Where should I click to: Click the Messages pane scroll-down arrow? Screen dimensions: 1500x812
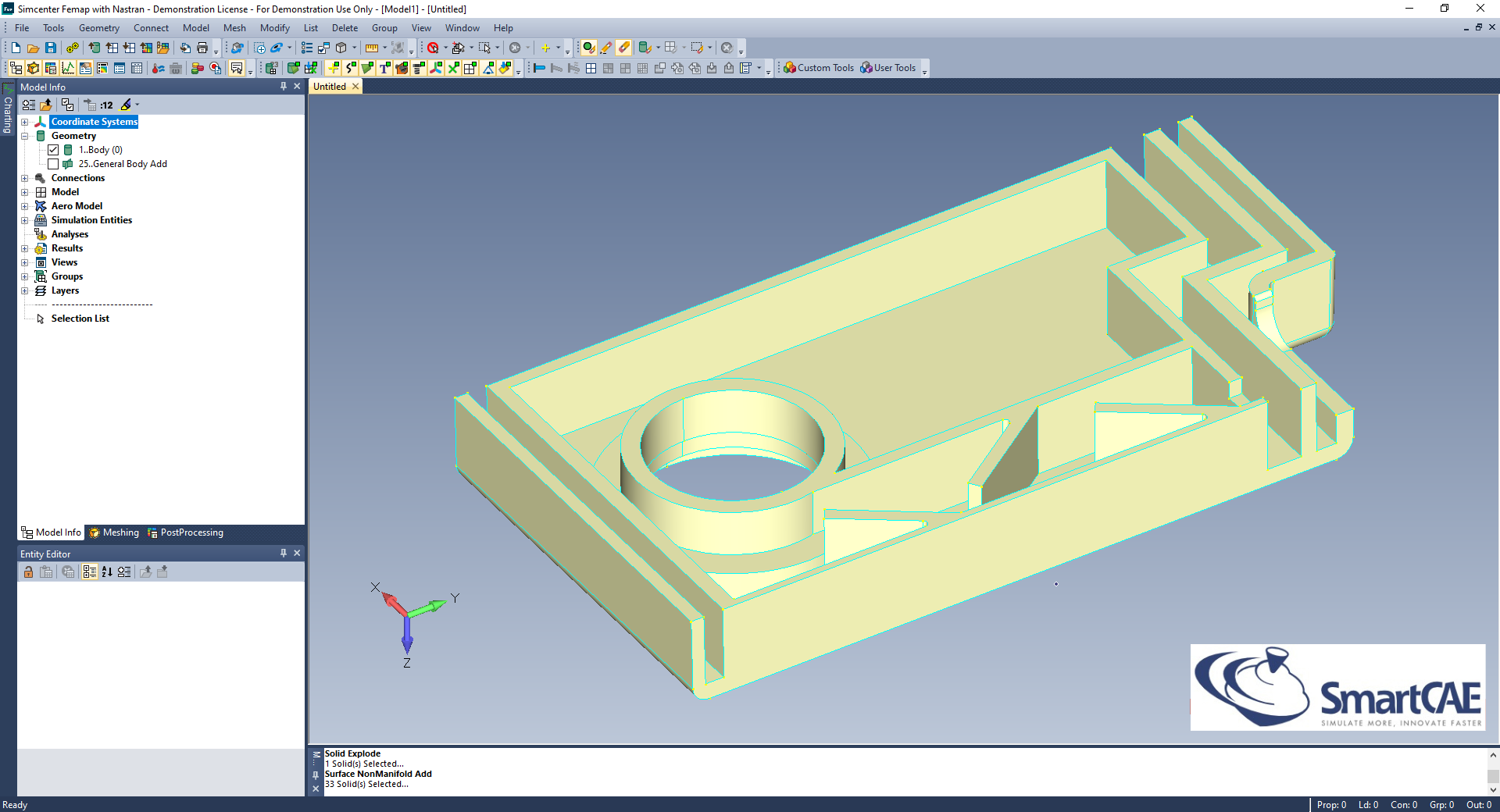coord(1493,790)
